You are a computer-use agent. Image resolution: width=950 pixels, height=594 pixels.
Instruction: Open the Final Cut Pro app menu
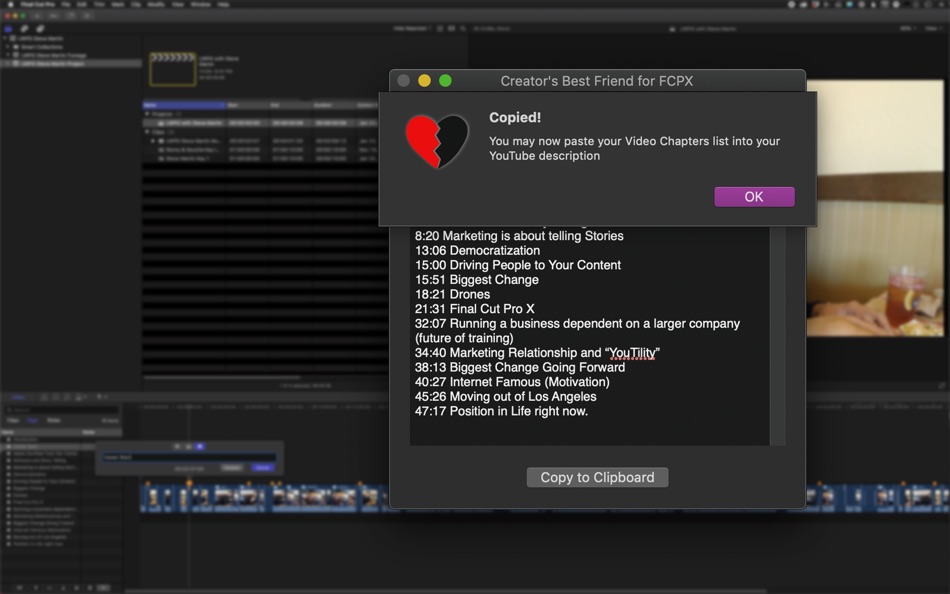[x=38, y=4]
